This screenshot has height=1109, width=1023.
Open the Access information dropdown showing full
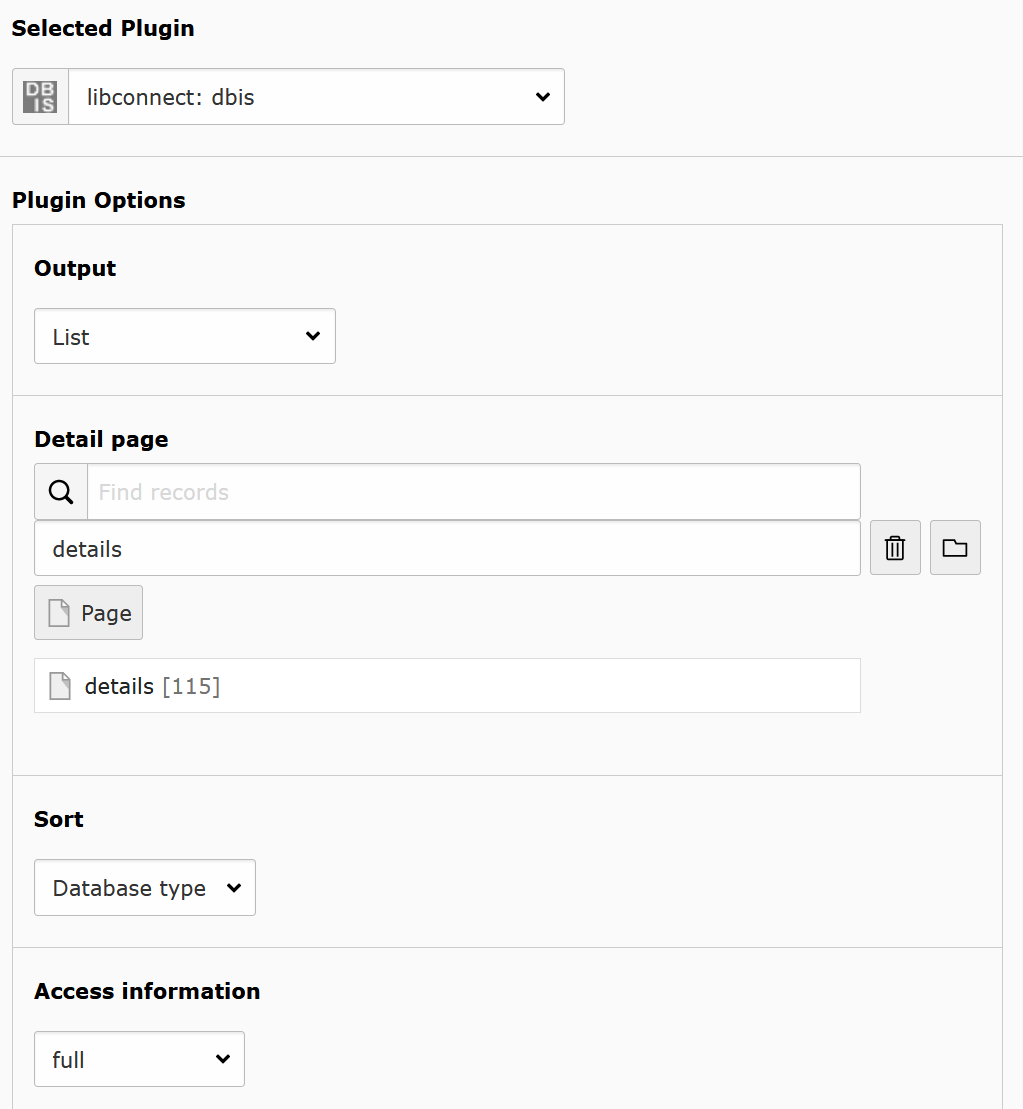click(x=139, y=1058)
